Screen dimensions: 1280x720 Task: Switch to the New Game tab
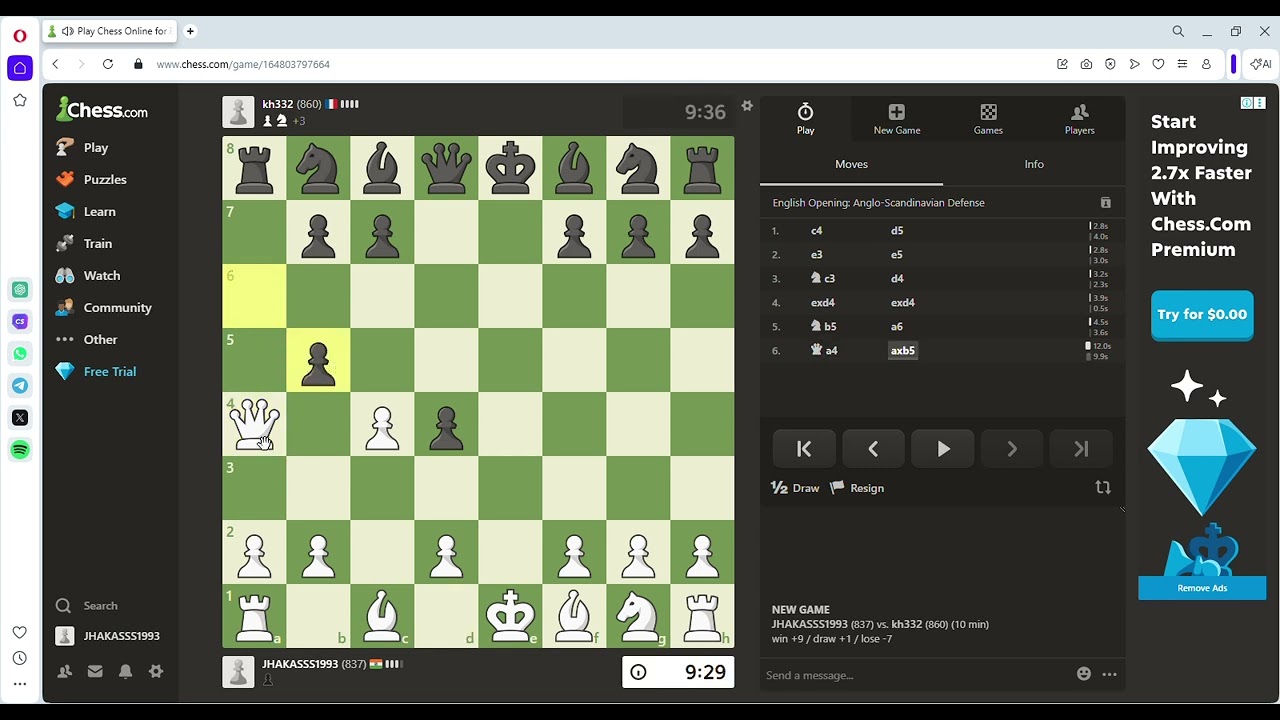pos(897,118)
